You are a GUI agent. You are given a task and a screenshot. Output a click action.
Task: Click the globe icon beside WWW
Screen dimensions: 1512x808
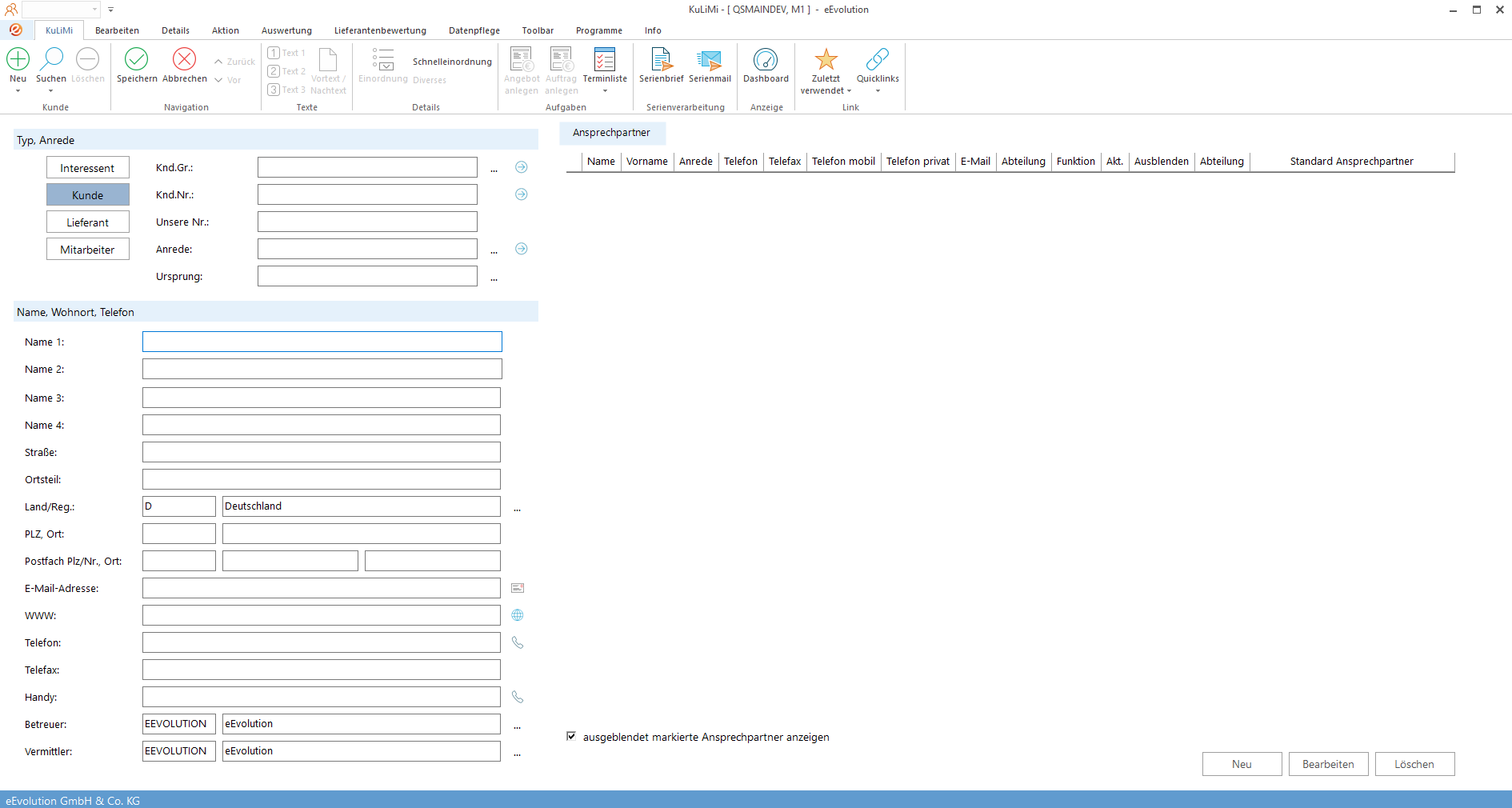click(x=518, y=615)
